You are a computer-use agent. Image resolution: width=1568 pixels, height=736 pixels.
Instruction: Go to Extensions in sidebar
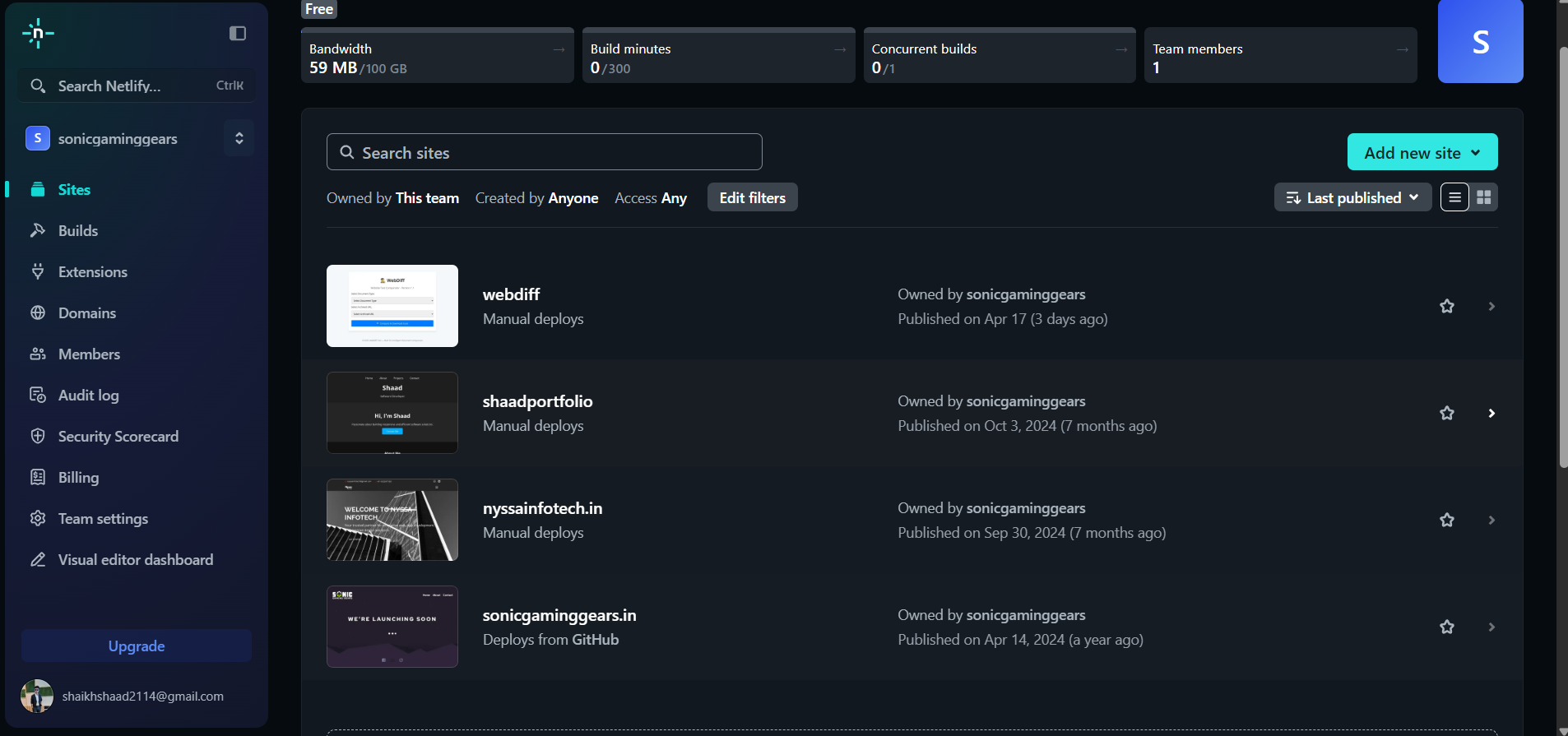[93, 271]
